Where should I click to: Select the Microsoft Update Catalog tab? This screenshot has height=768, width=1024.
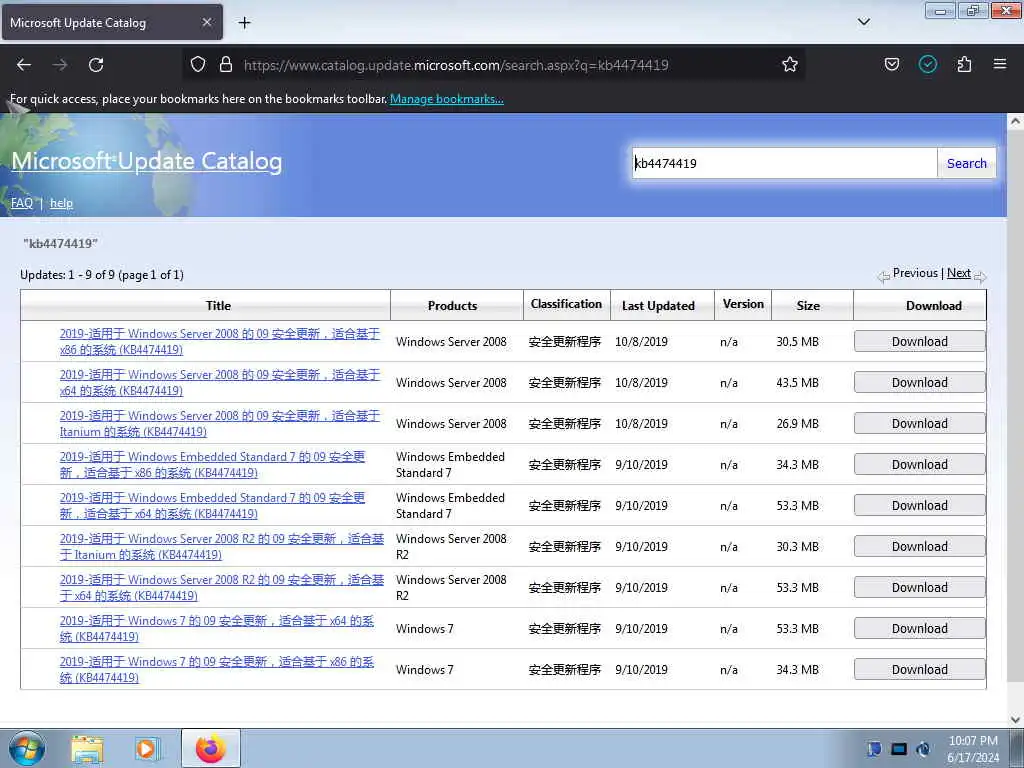pos(112,22)
